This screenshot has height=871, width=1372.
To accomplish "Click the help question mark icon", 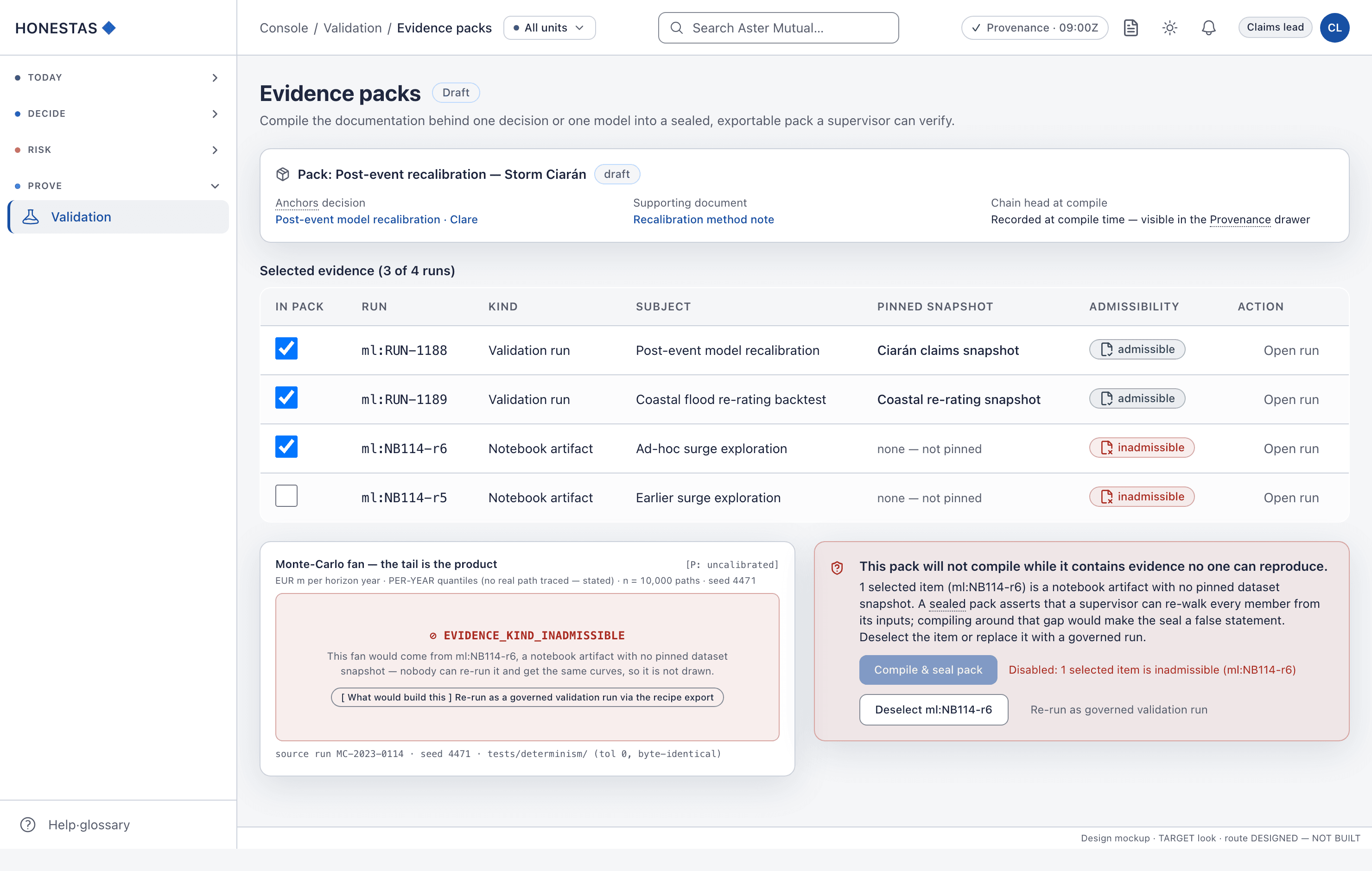I will [28, 824].
